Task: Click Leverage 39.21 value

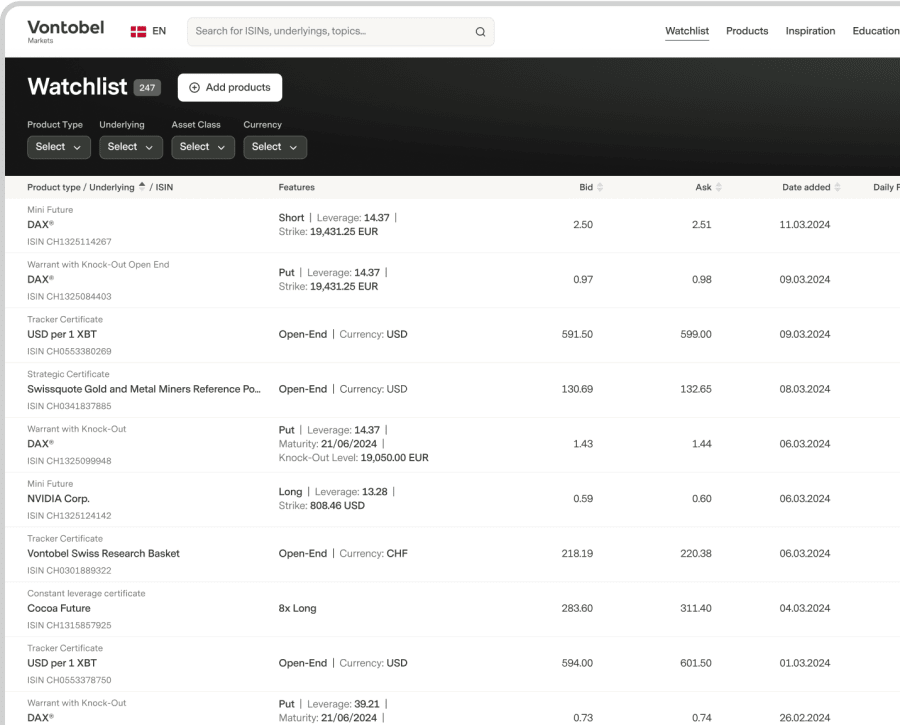Action: coord(367,704)
